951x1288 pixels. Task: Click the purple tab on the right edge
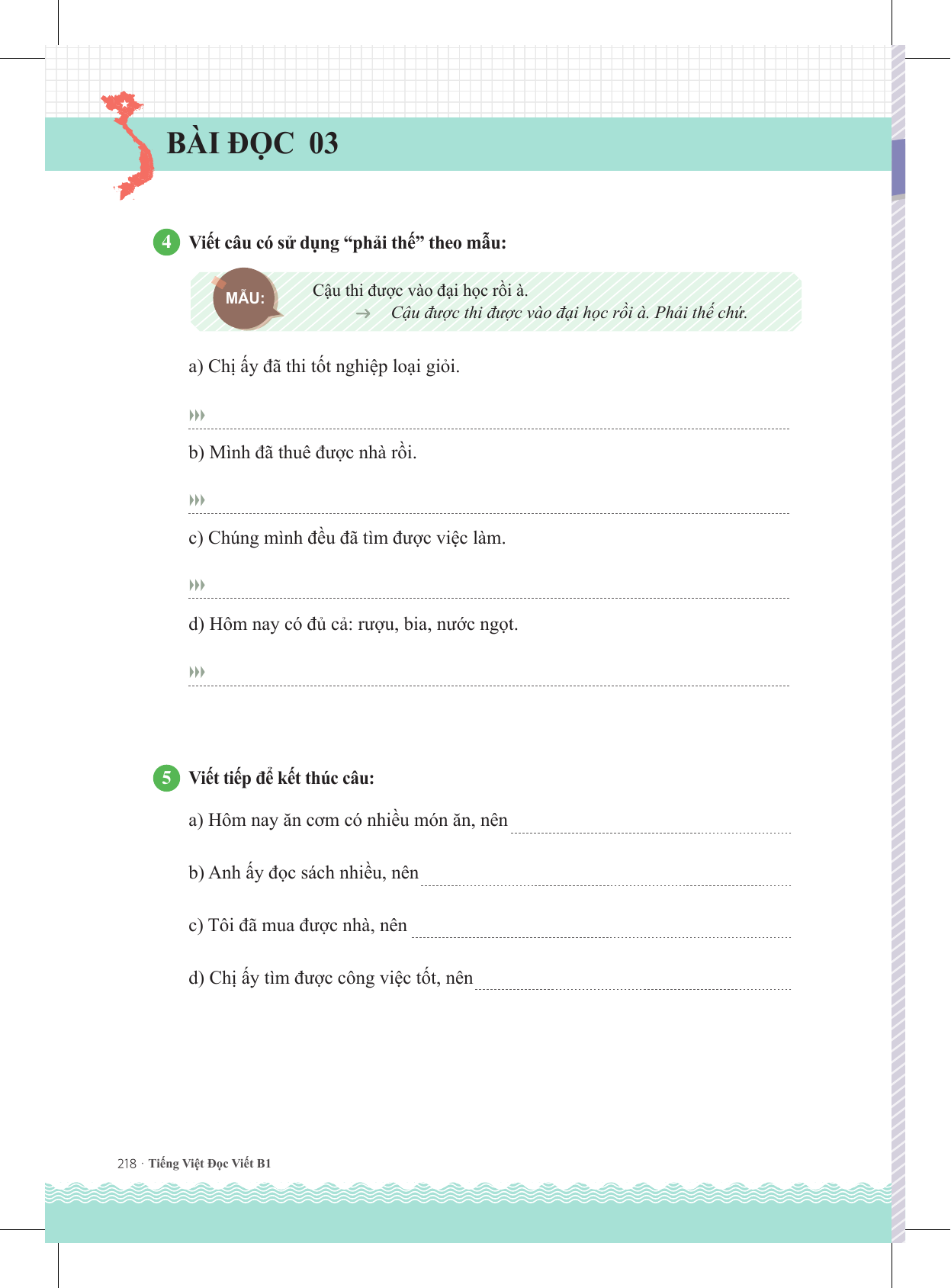click(898, 167)
